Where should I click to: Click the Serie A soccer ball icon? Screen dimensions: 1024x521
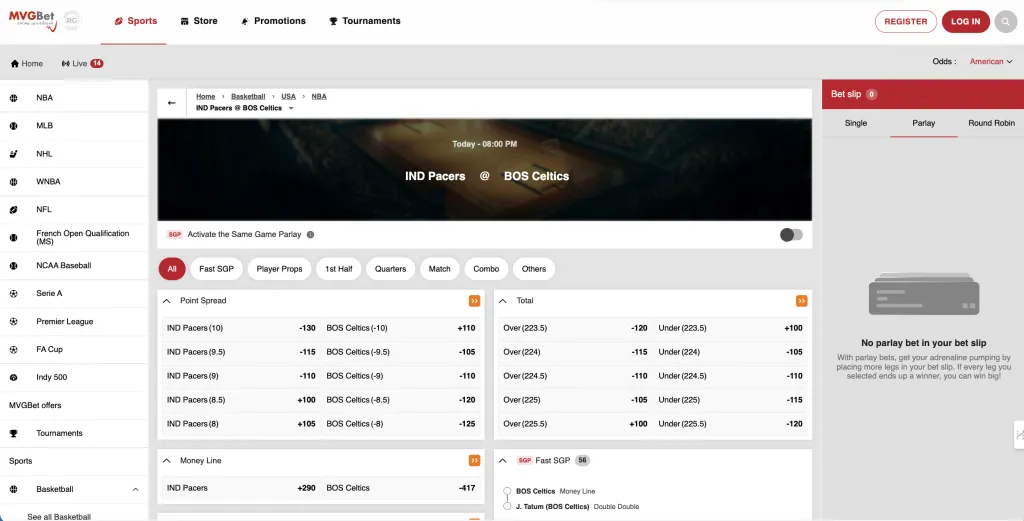tap(13, 294)
